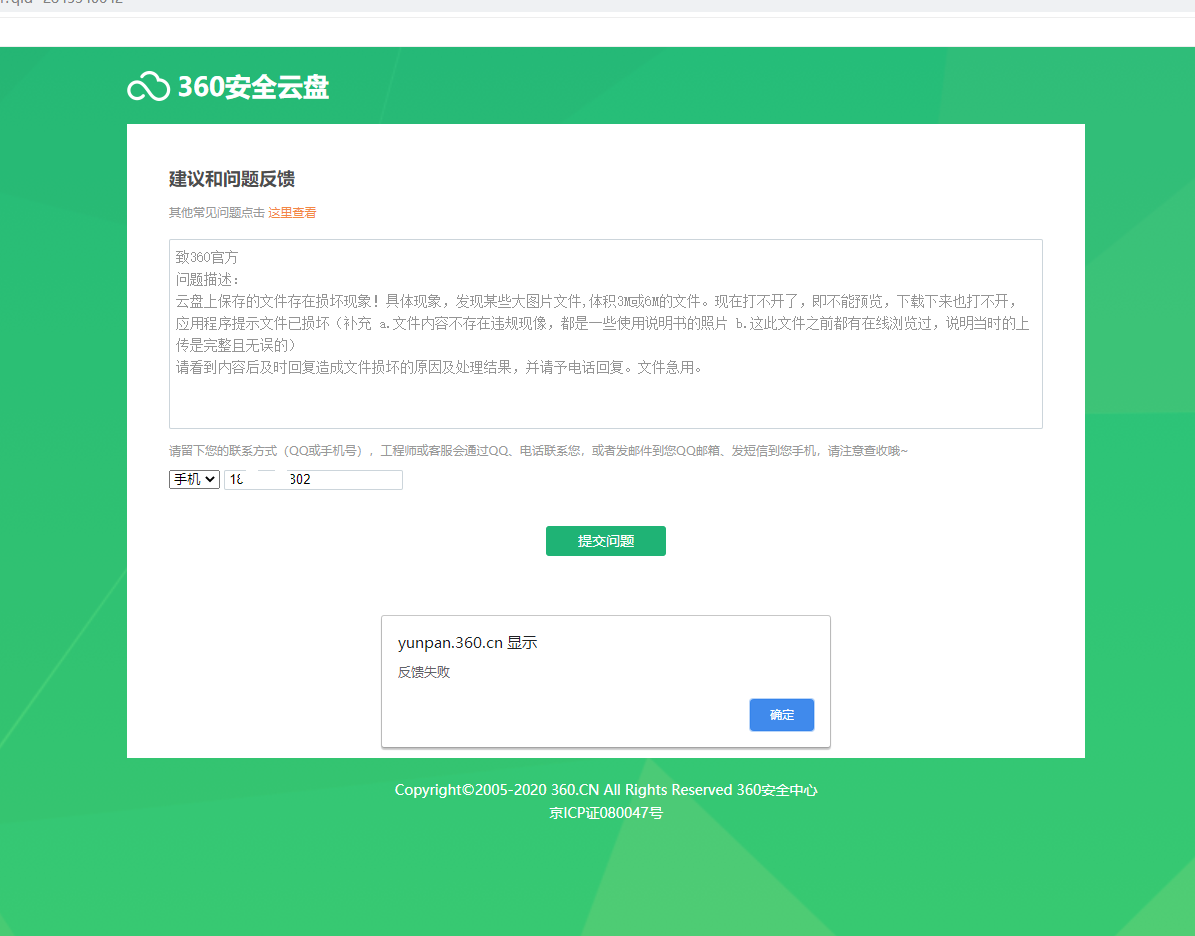
Task: Submit feedback with 提交问题 button
Action: 606,541
